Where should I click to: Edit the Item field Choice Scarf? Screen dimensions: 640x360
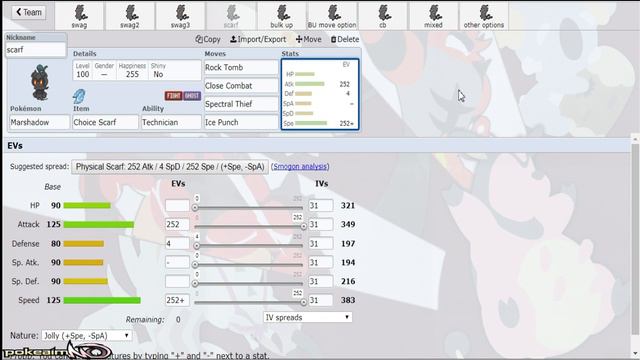point(105,122)
